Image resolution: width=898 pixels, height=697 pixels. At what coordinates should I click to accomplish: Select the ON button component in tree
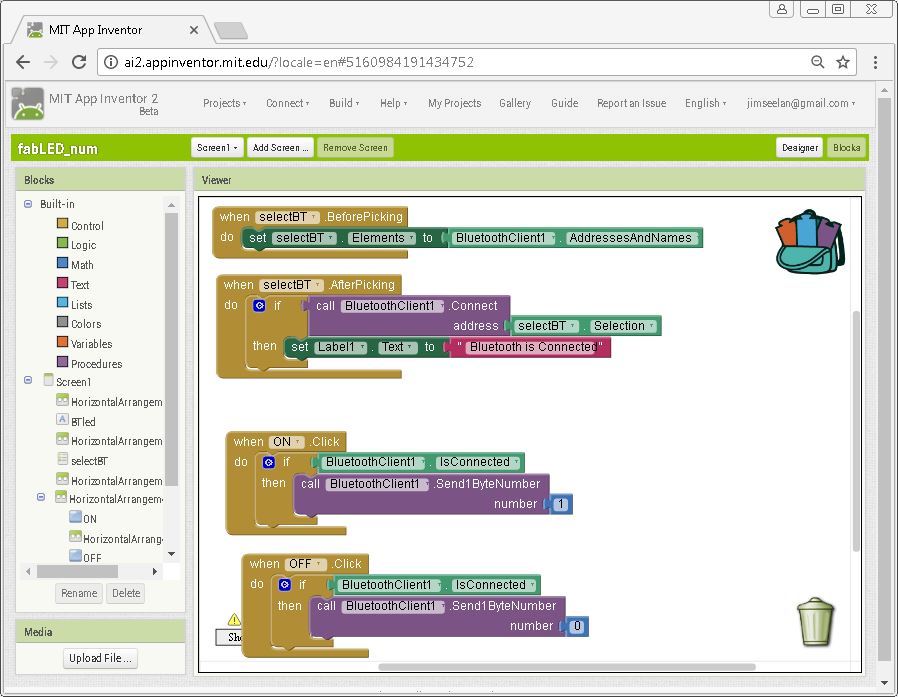tap(83, 518)
